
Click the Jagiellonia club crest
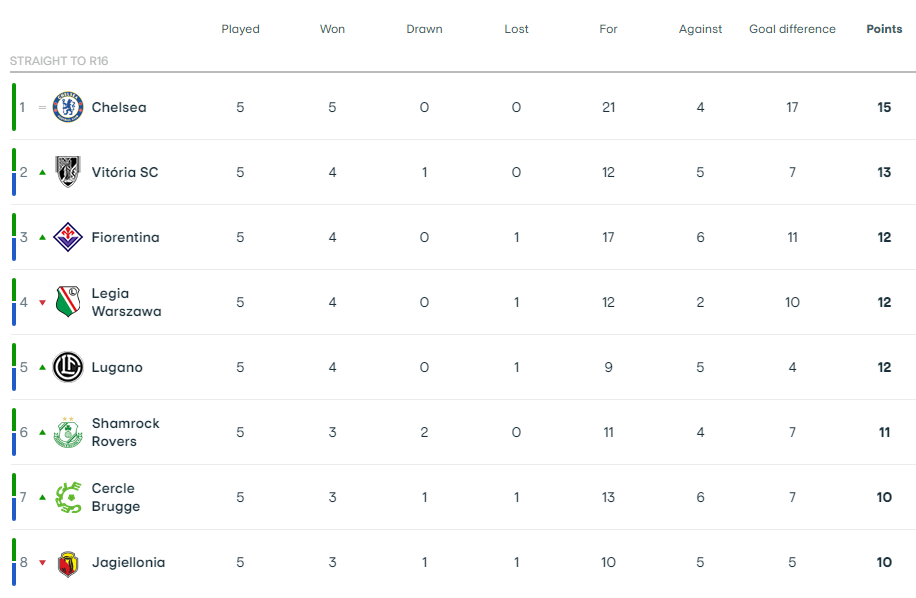68,563
